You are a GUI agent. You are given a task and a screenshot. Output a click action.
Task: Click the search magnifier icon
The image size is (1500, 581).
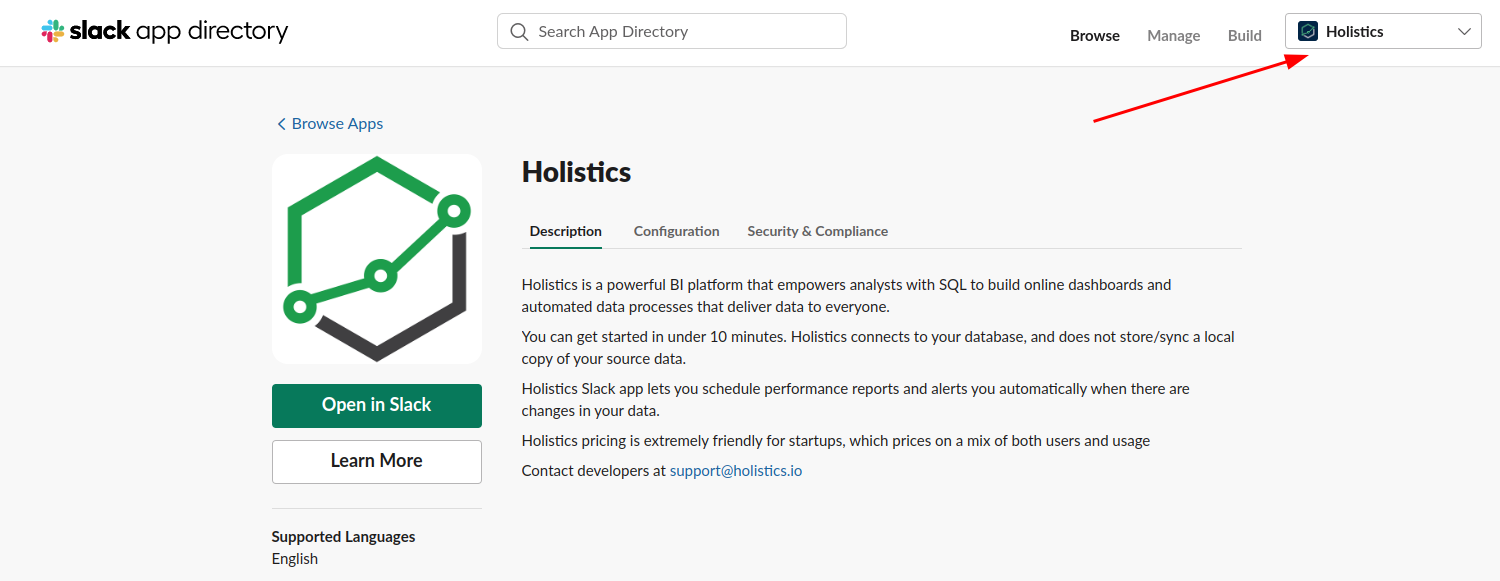click(x=519, y=32)
